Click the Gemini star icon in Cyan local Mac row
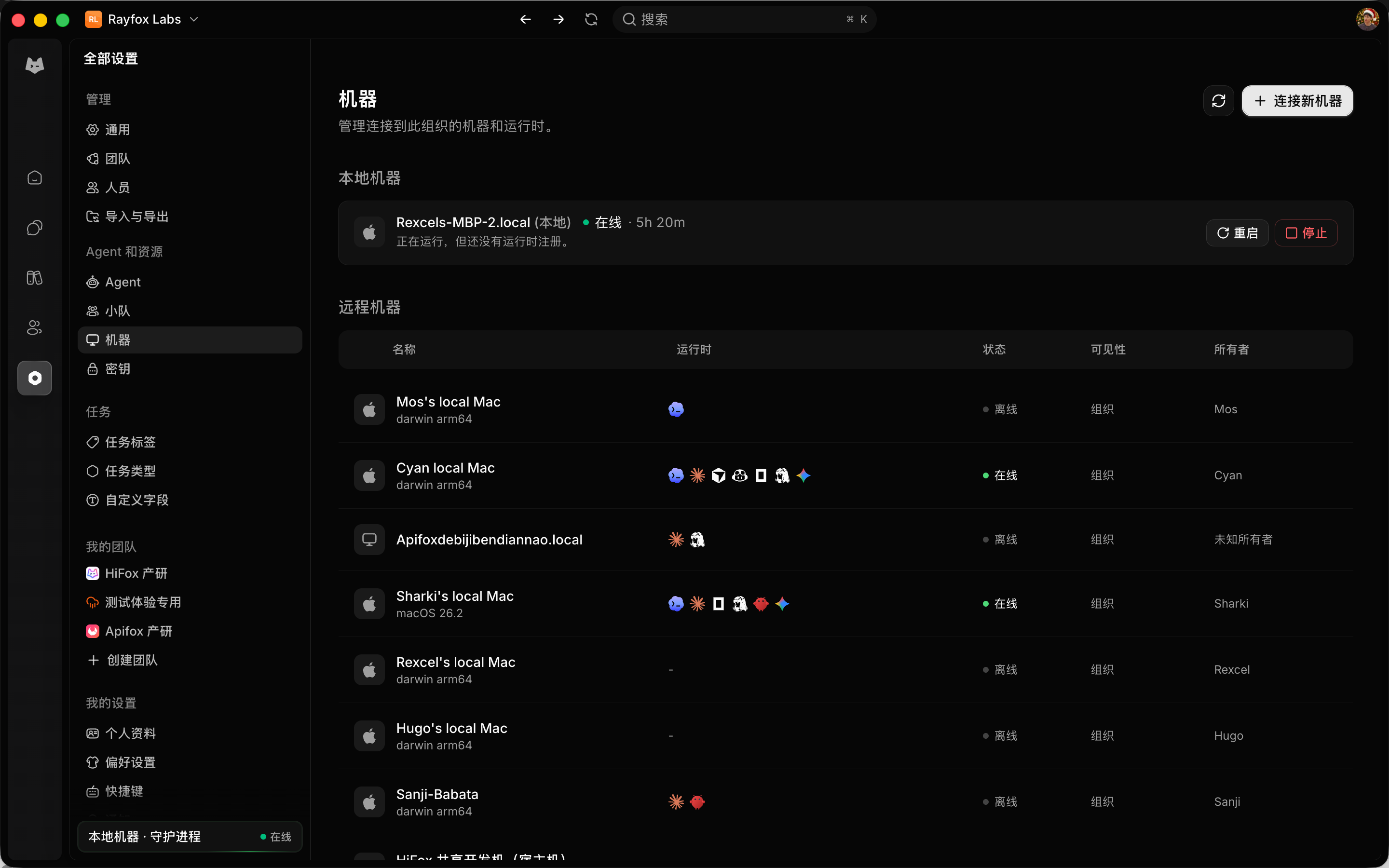Viewport: 1389px width, 868px height. (x=803, y=475)
